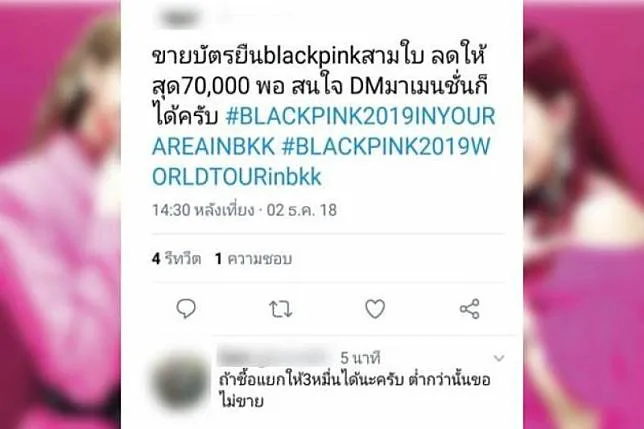View the 4 รีทวีต retweets list
The image size is (644, 429).
176,259
